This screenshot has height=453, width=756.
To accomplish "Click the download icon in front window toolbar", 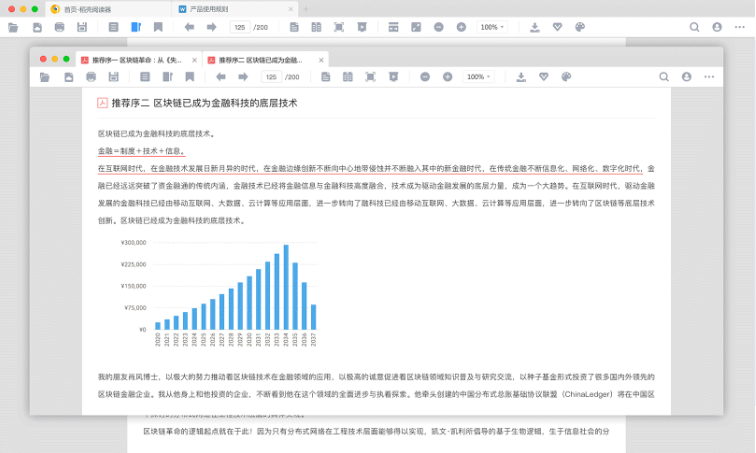I will coord(520,77).
